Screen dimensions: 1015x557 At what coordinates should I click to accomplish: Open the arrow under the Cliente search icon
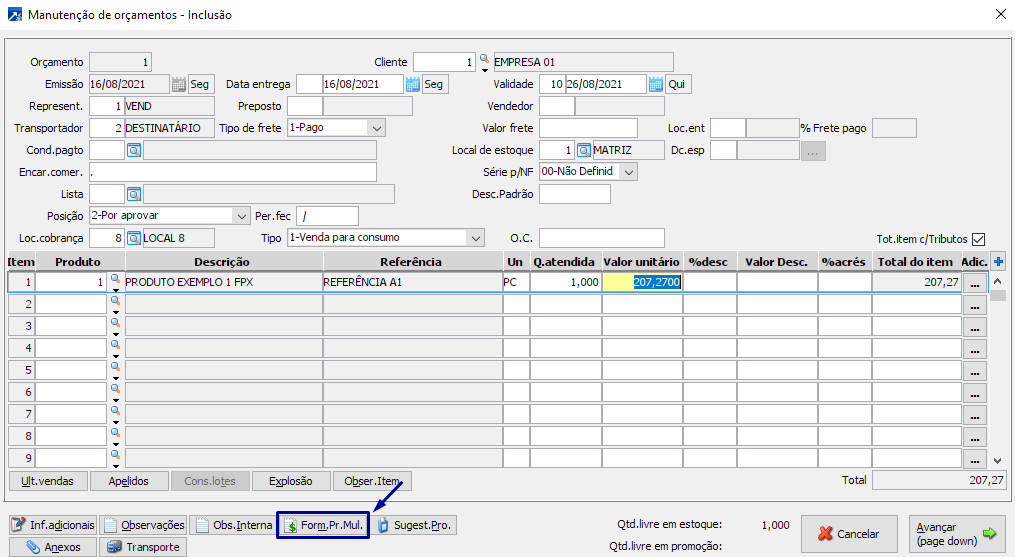tap(484, 69)
